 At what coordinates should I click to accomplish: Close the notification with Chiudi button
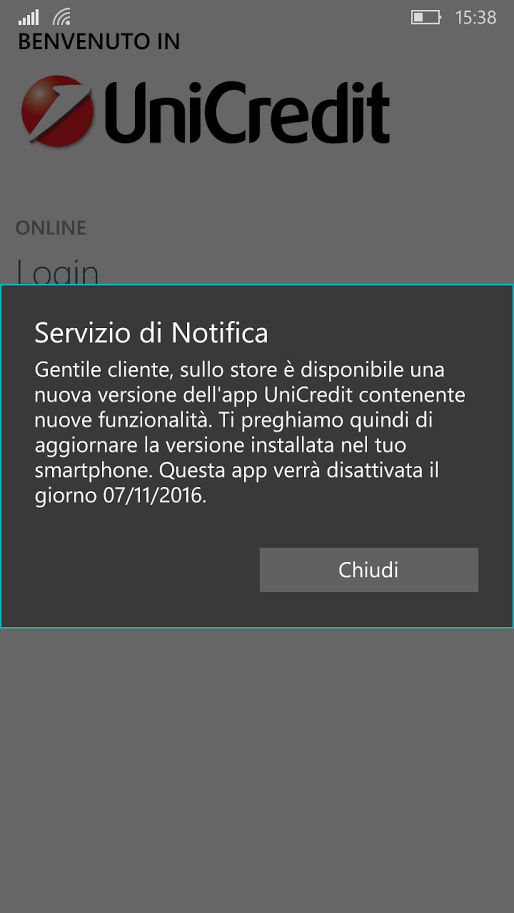(x=368, y=569)
